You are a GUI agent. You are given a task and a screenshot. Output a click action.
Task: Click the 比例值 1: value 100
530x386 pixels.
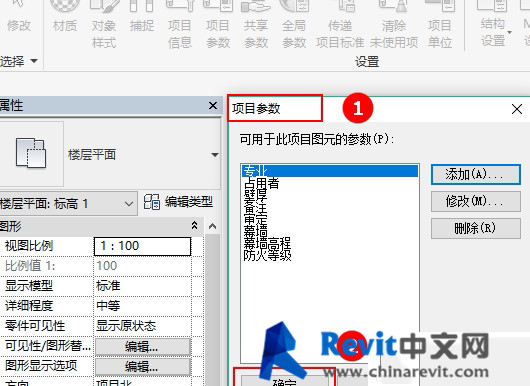[142, 266]
